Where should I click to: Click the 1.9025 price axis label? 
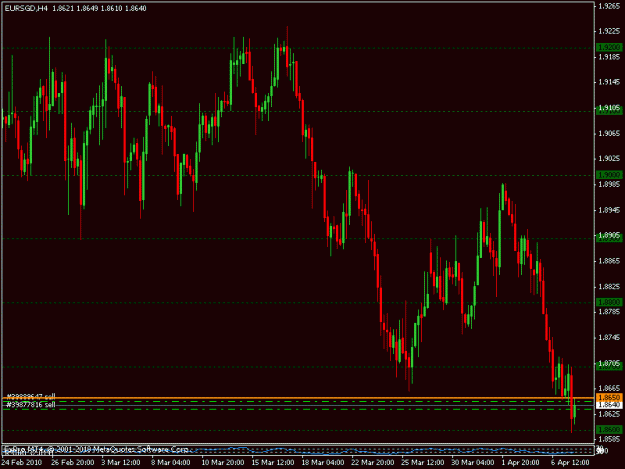click(610, 159)
